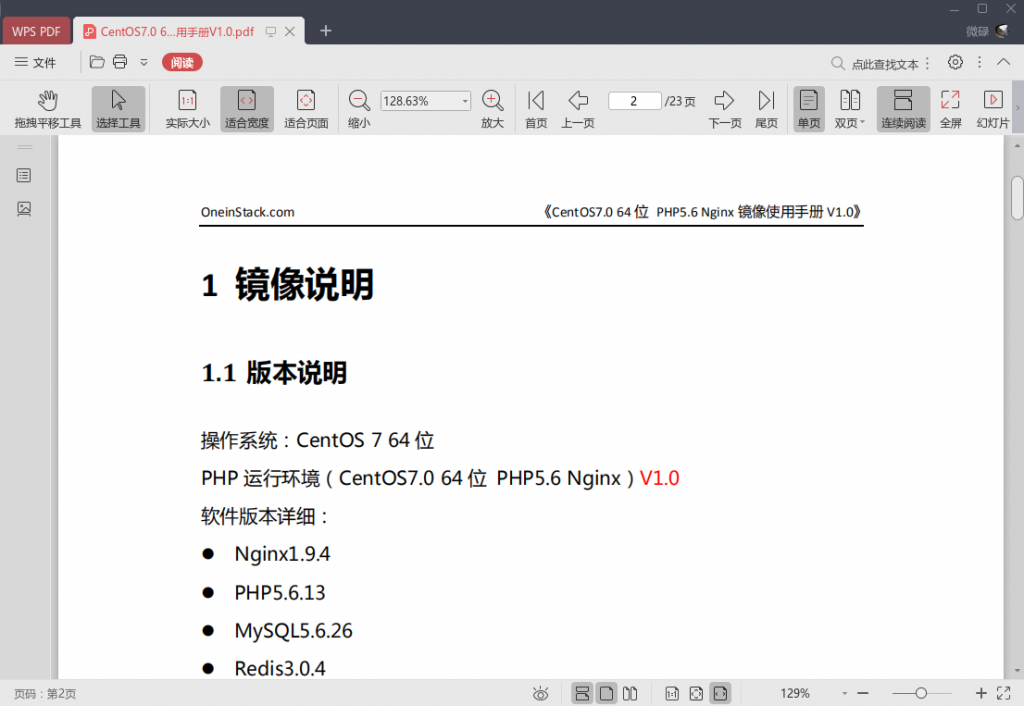Toggle status bar continuous reading
Image resolution: width=1024 pixels, height=706 pixels.
[582, 694]
